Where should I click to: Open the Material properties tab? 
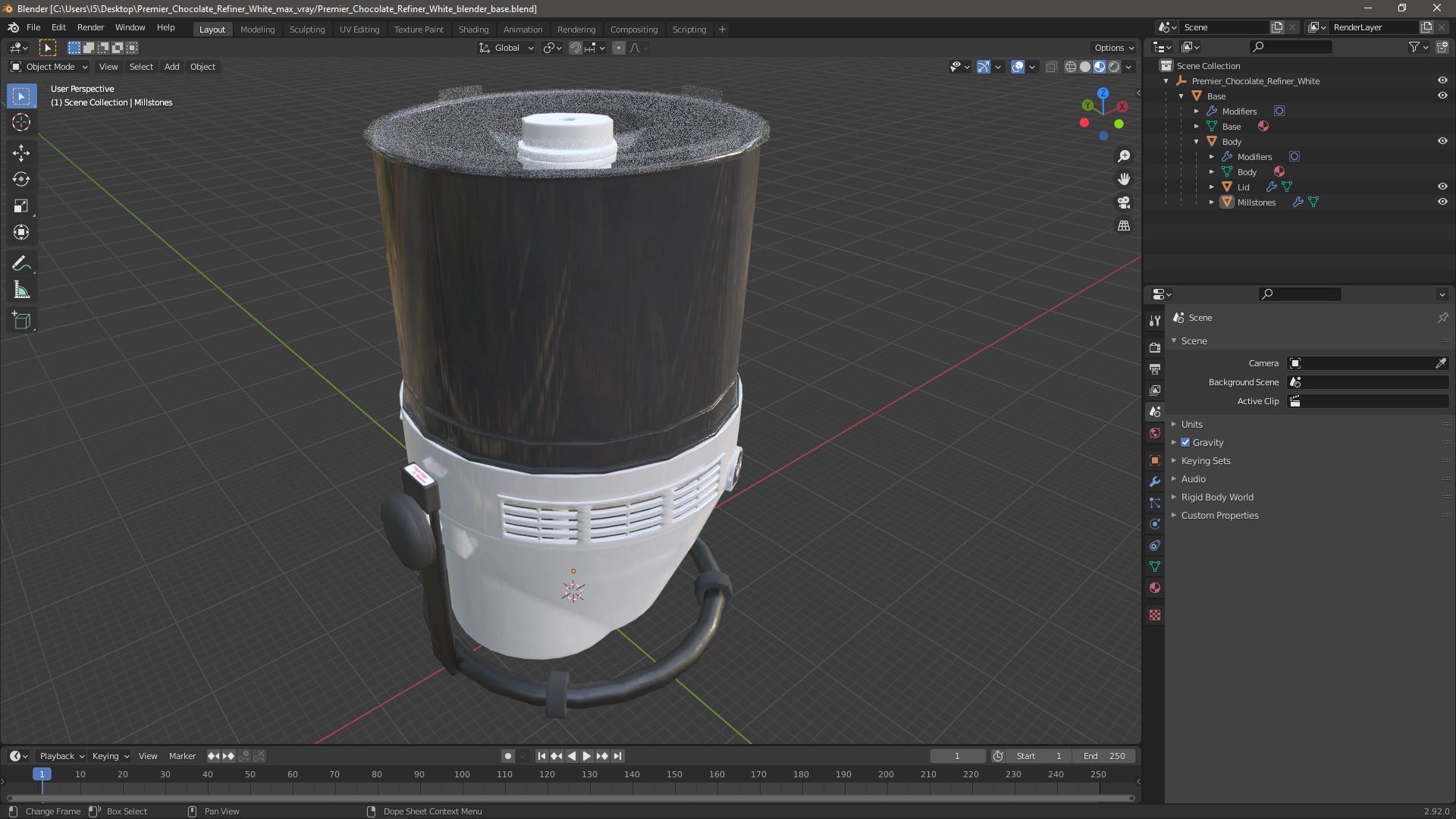[1155, 588]
